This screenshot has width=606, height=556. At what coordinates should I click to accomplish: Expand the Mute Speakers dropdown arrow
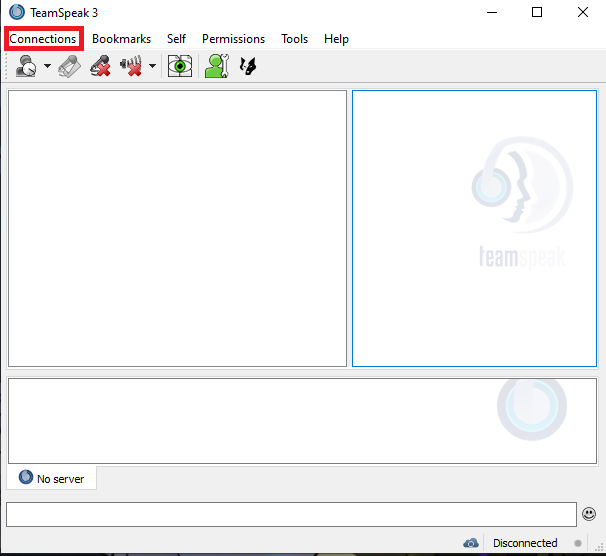pos(153,66)
